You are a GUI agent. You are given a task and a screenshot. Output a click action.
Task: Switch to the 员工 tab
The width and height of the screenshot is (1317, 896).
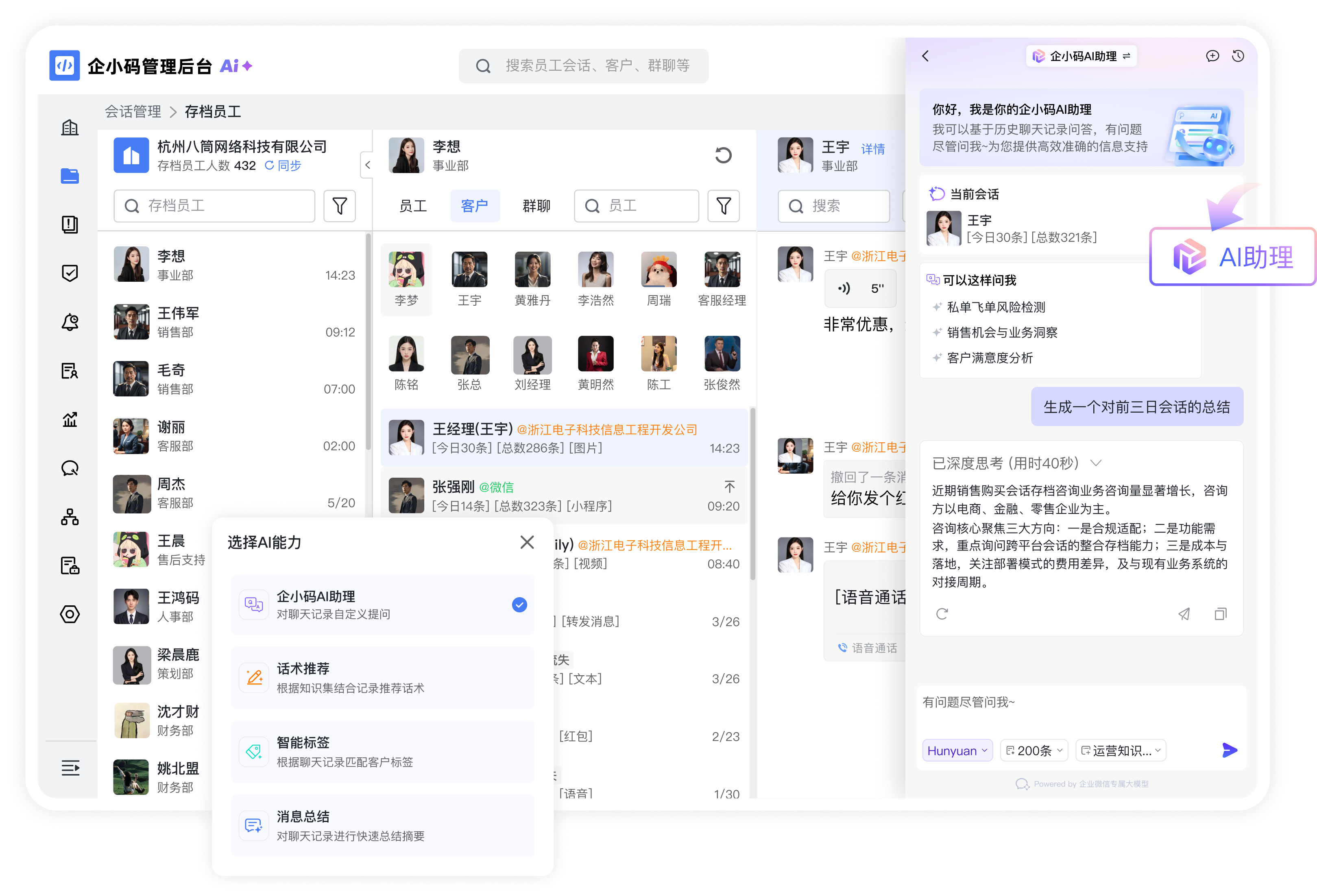413,206
